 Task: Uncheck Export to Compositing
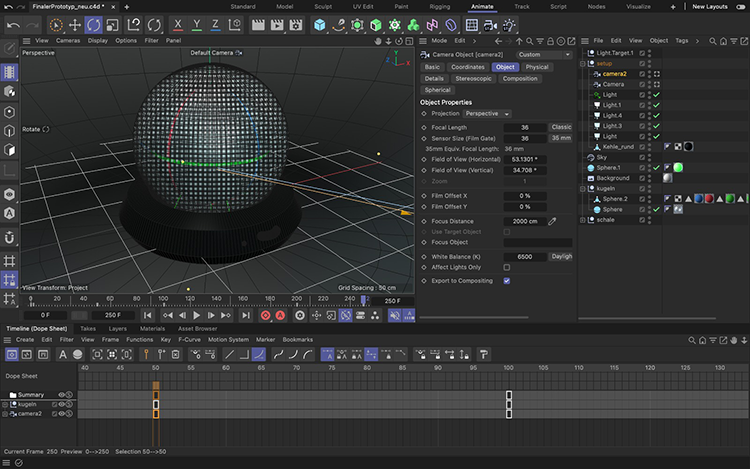pos(507,281)
